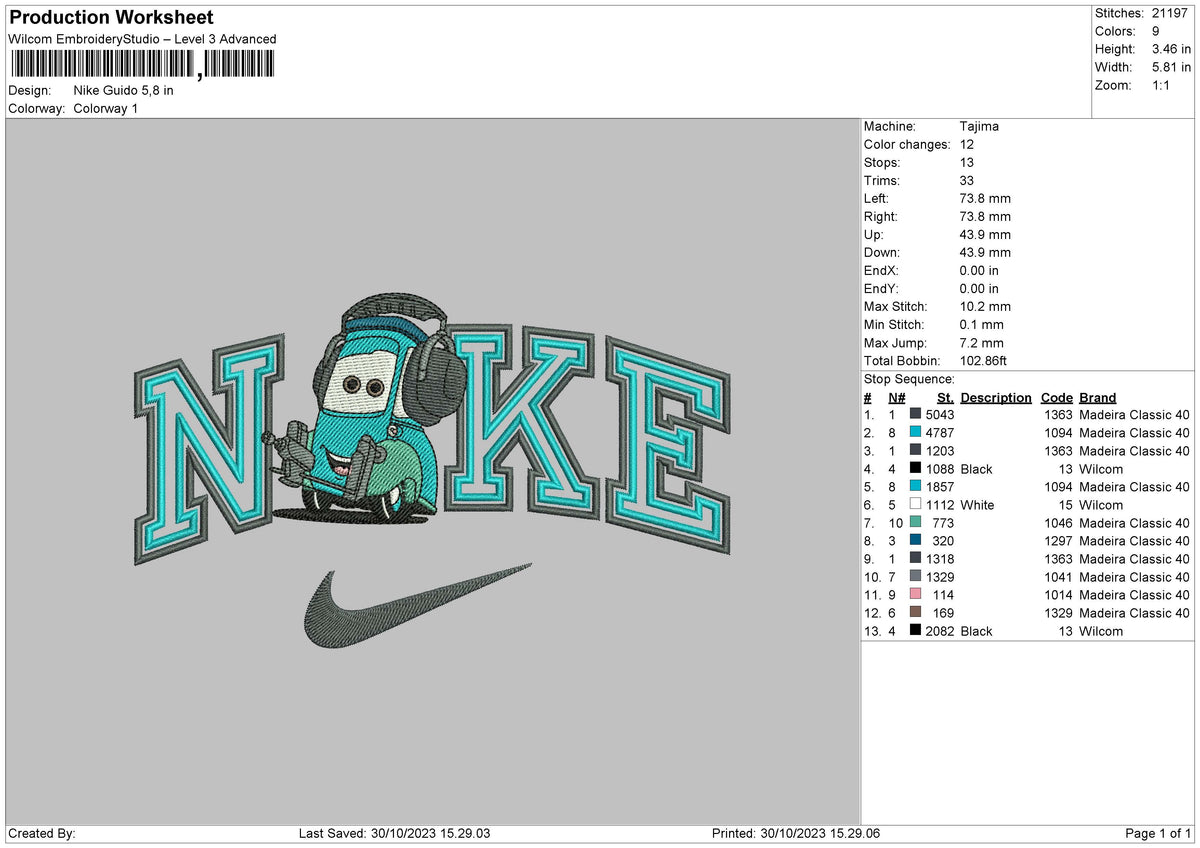Click 'Wilcom EmbroideryStudio – Level 3 Advanced' text
This screenshot has width=1200, height=848.
pyautogui.click(x=142, y=39)
